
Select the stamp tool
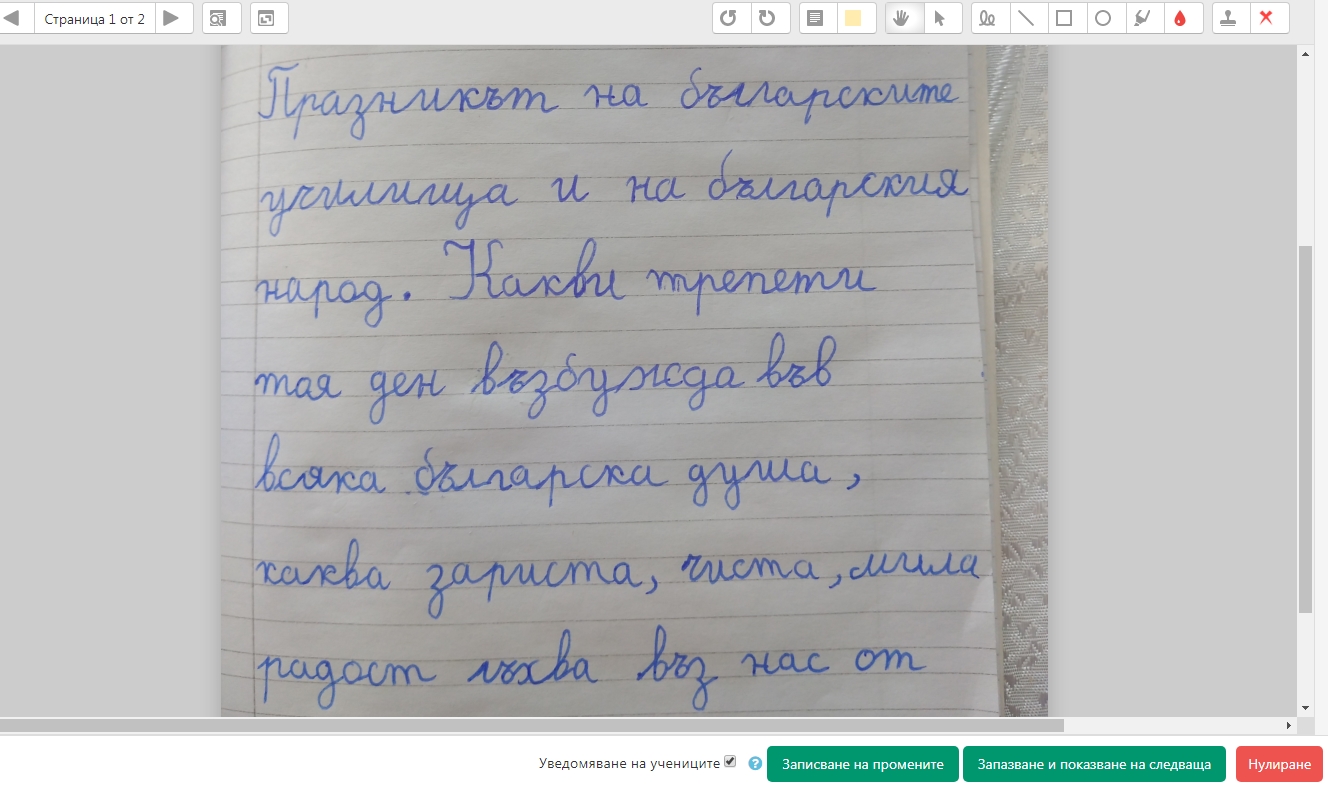[1229, 18]
